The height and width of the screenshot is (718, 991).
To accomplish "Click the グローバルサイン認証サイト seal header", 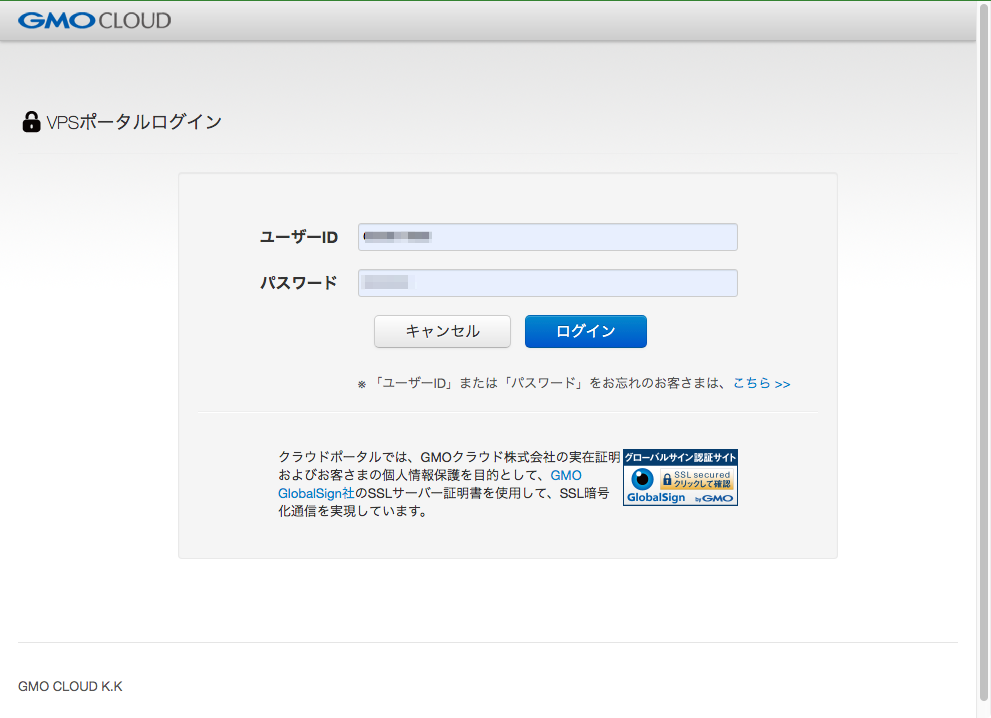I will click(680, 457).
